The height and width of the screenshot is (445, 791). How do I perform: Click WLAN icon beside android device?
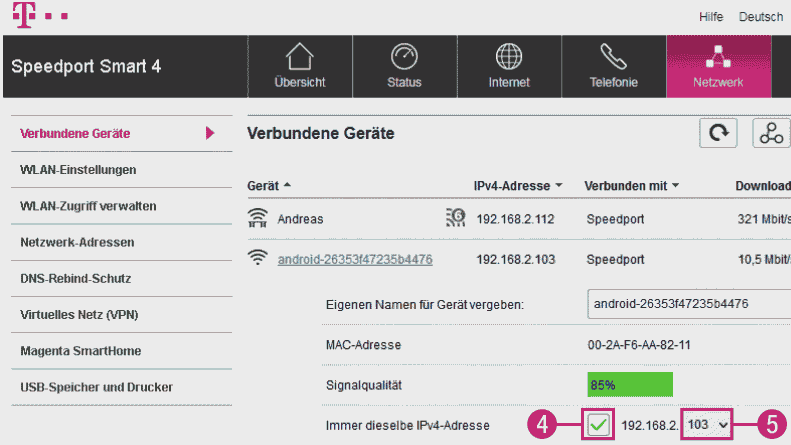coord(257,257)
